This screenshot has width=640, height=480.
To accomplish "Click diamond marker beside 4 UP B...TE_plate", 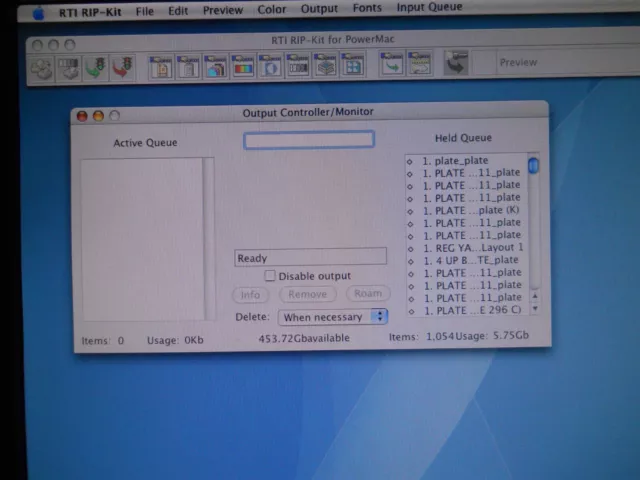I will point(411,262).
